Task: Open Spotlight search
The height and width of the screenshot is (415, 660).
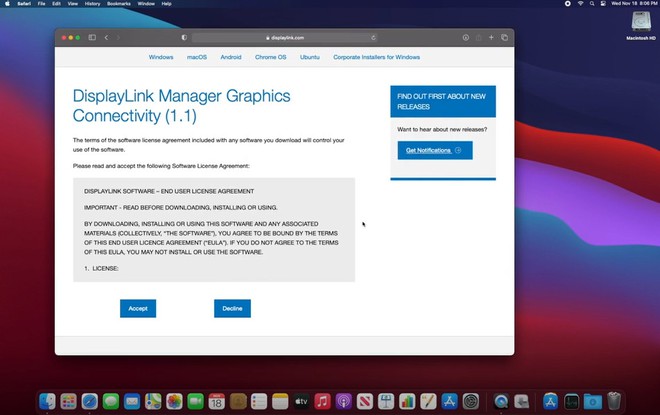Action: point(592,3)
